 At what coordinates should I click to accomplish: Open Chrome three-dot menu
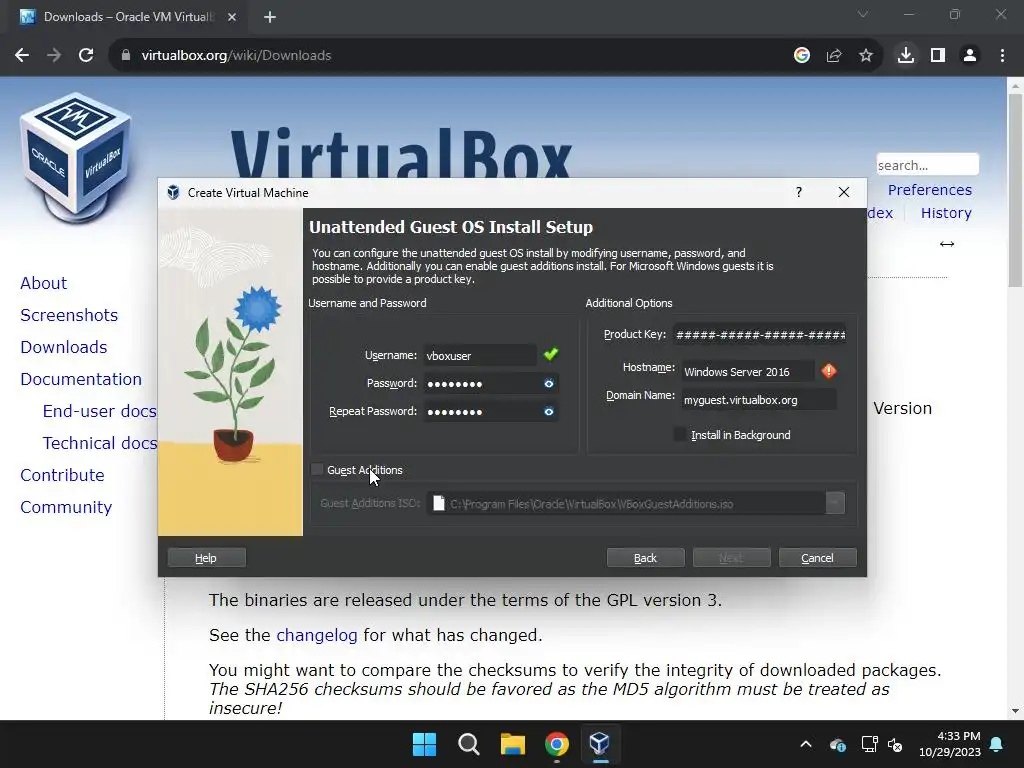(x=1002, y=56)
